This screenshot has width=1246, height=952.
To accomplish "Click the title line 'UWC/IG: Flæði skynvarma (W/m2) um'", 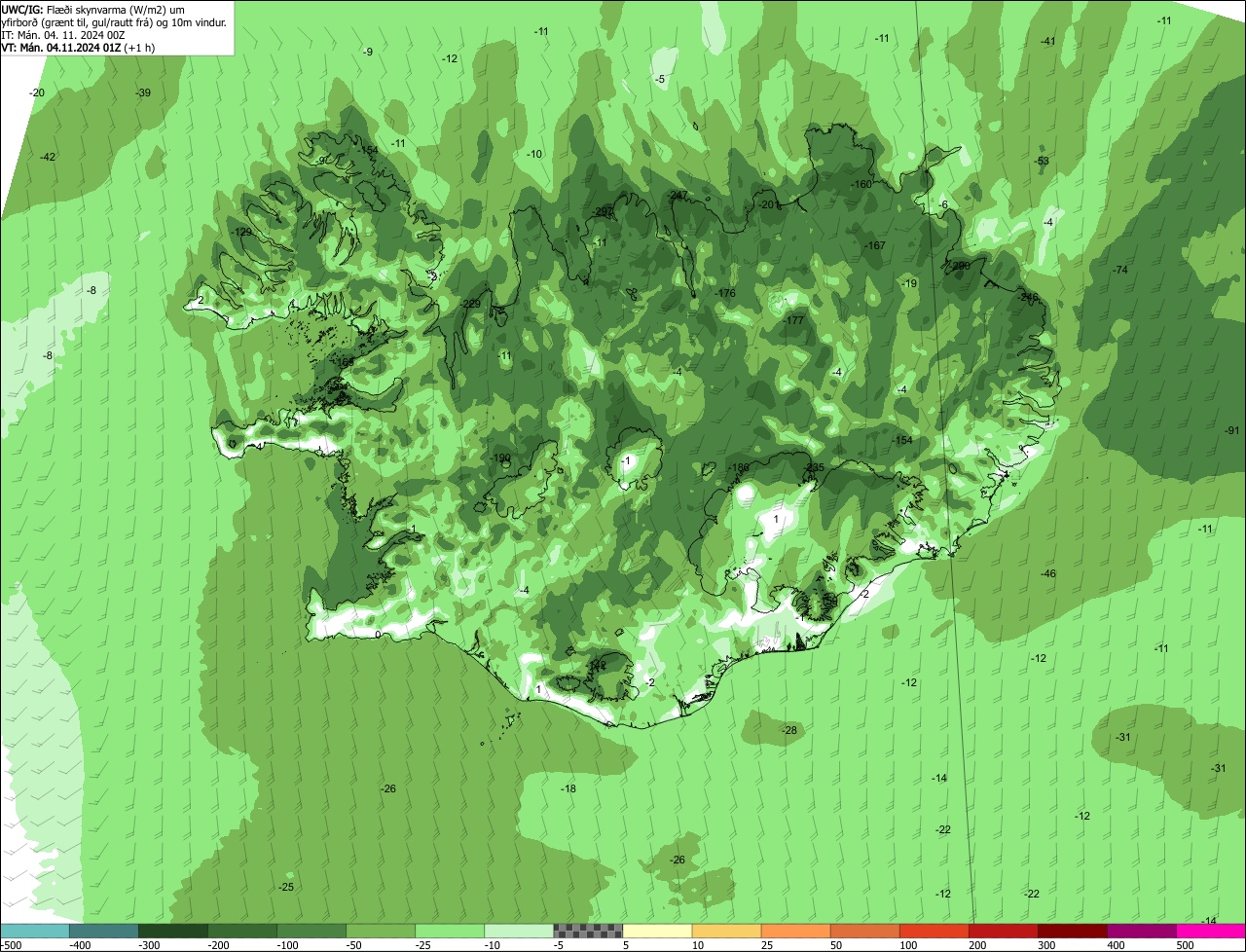I will pyautogui.click(x=92, y=9).
